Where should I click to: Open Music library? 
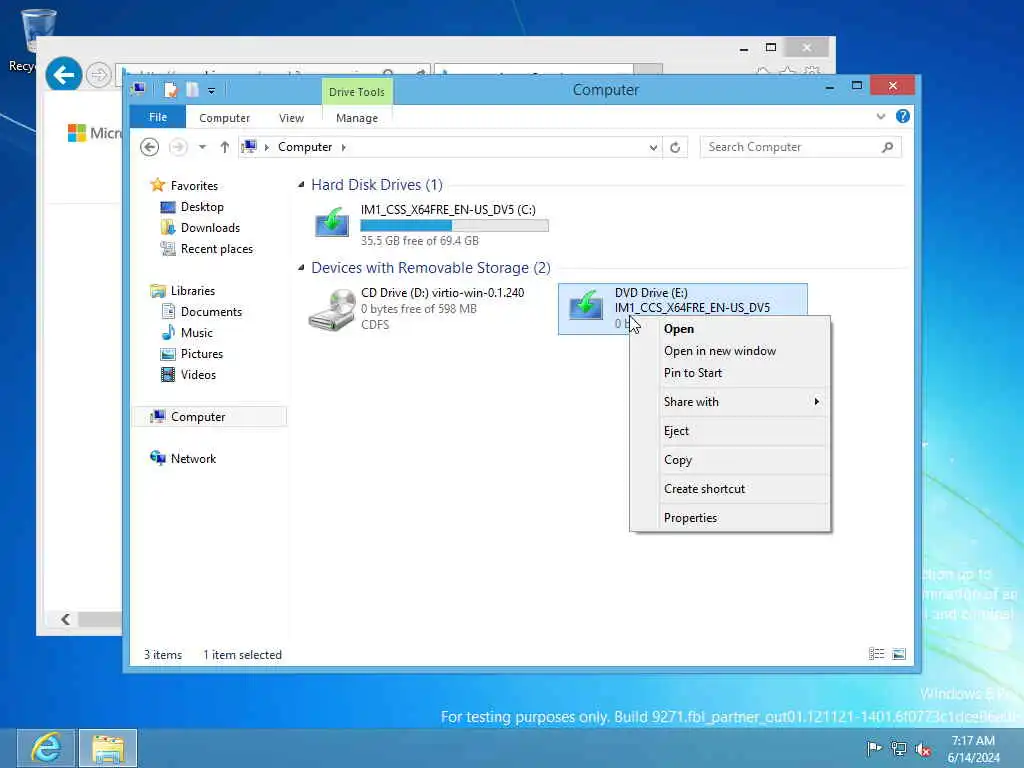pos(197,332)
